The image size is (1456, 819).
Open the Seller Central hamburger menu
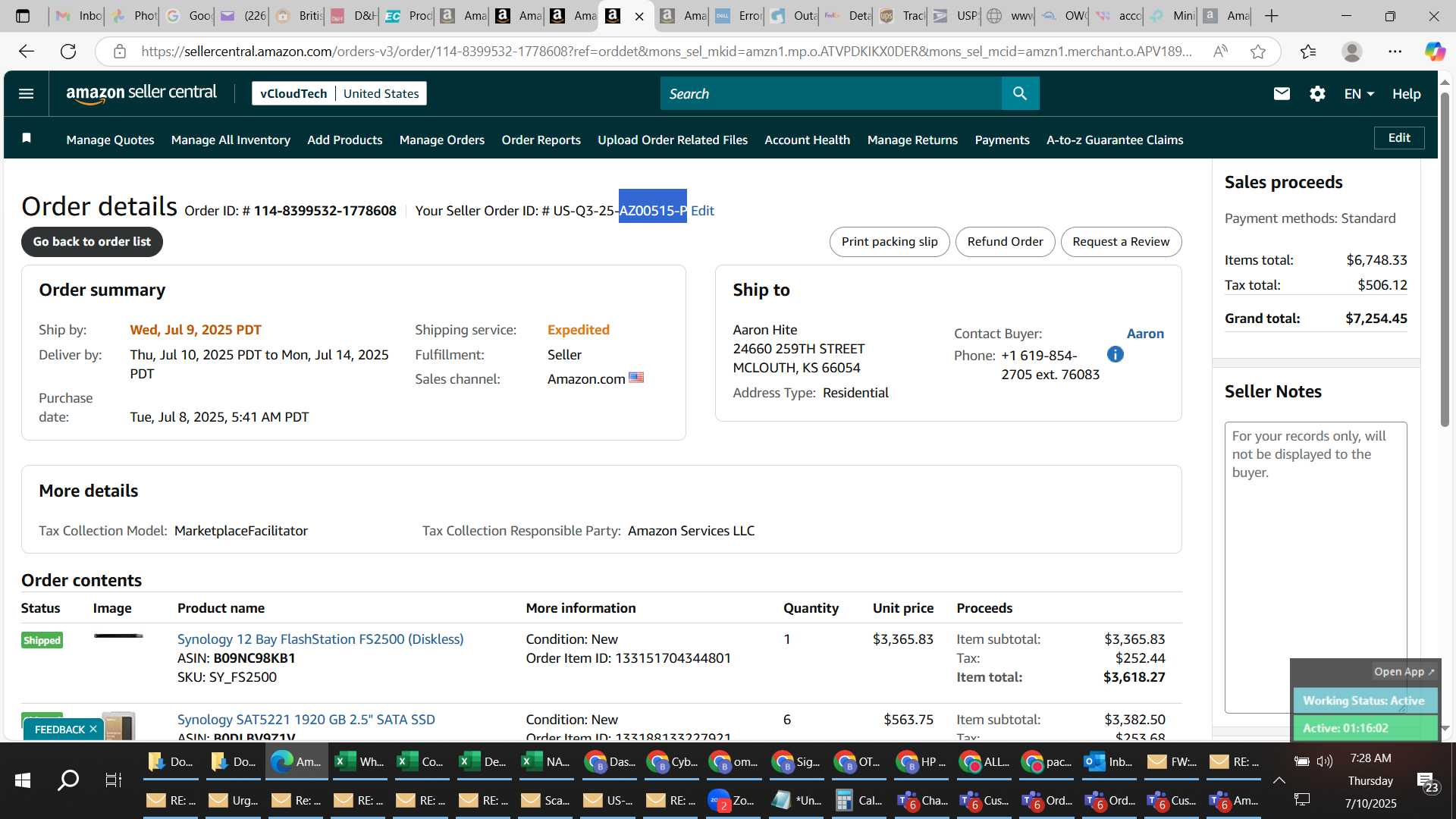[27, 93]
